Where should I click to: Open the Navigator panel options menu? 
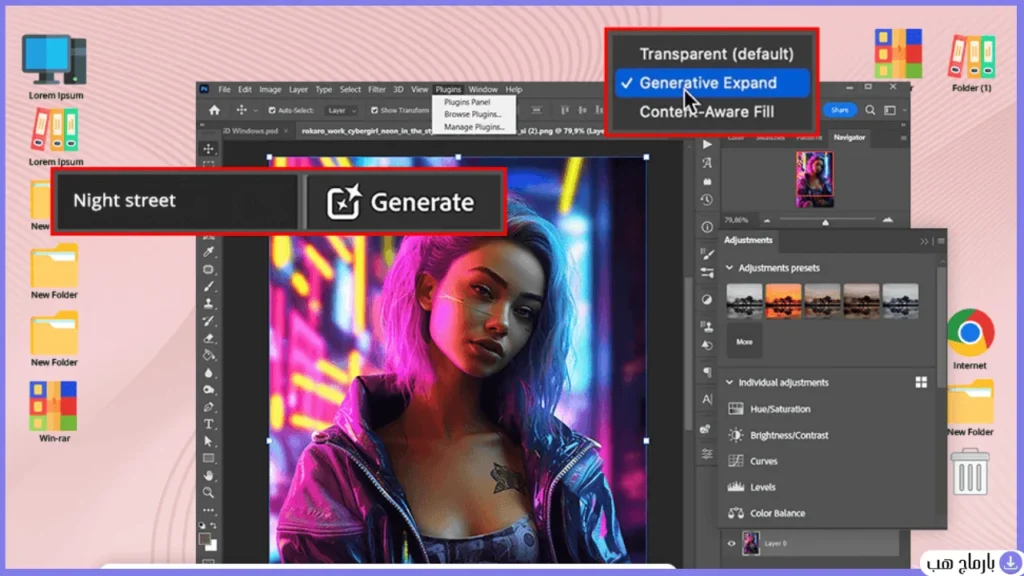click(903, 138)
